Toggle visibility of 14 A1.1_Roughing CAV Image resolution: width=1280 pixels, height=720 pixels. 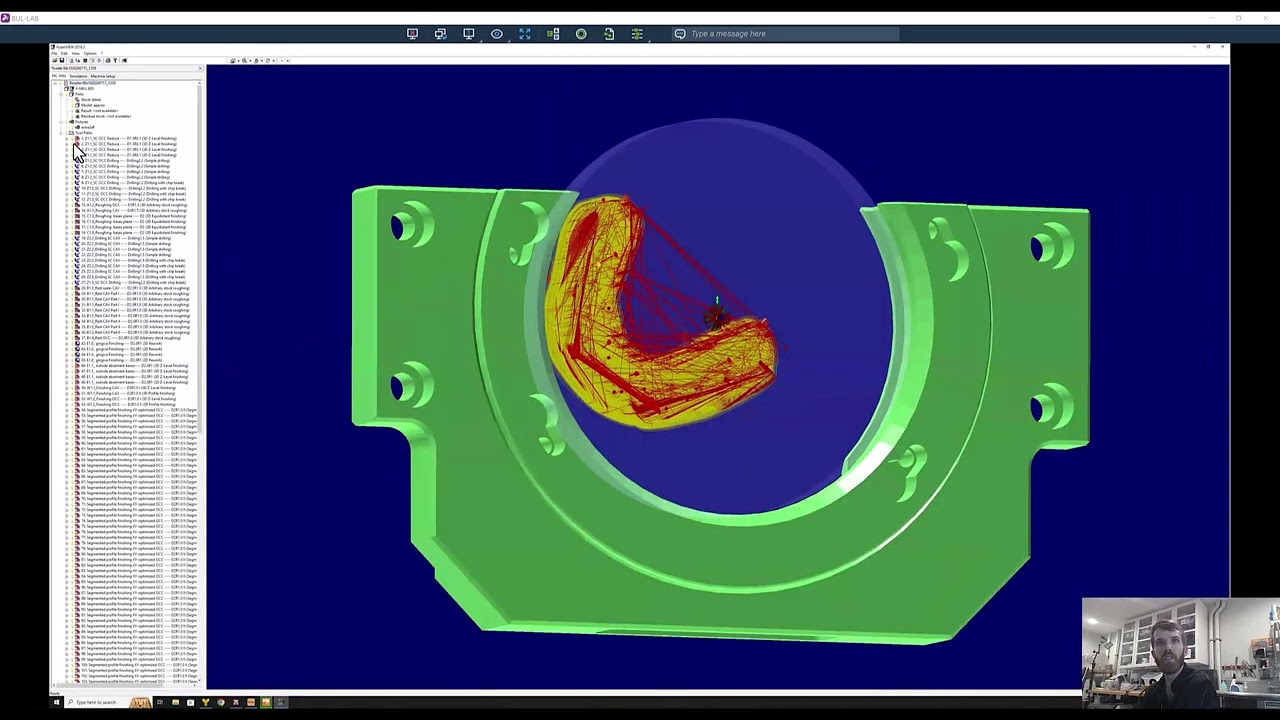(x=72, y=211)
